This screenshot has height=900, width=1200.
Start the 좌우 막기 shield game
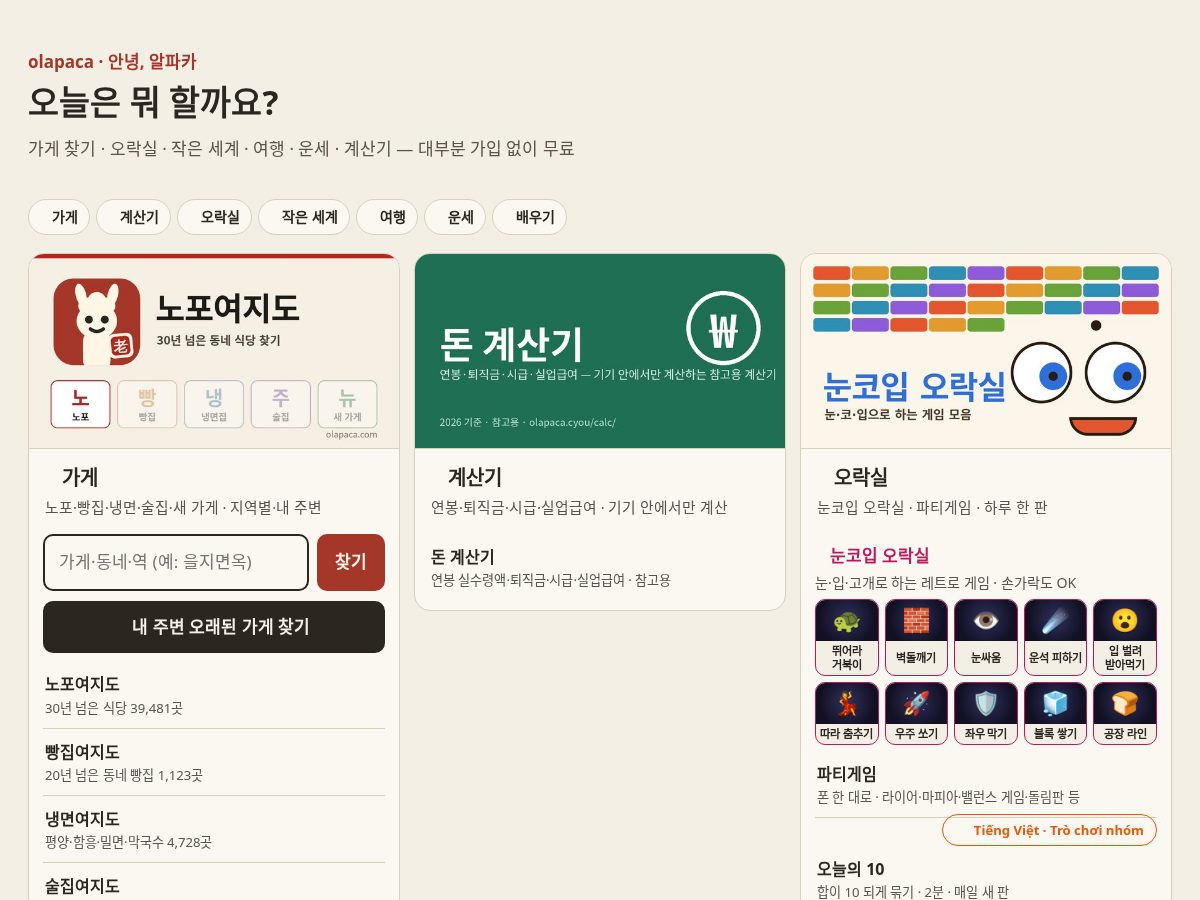[986, 713]
